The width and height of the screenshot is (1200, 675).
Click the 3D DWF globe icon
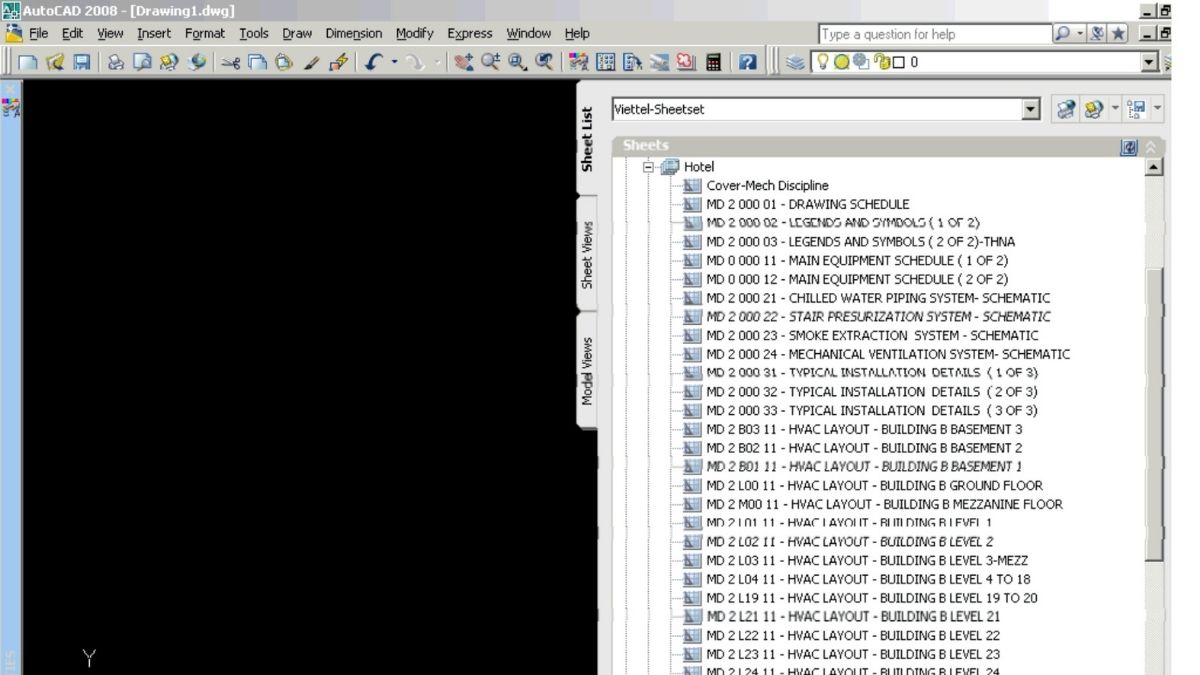[x=197, y=62]
